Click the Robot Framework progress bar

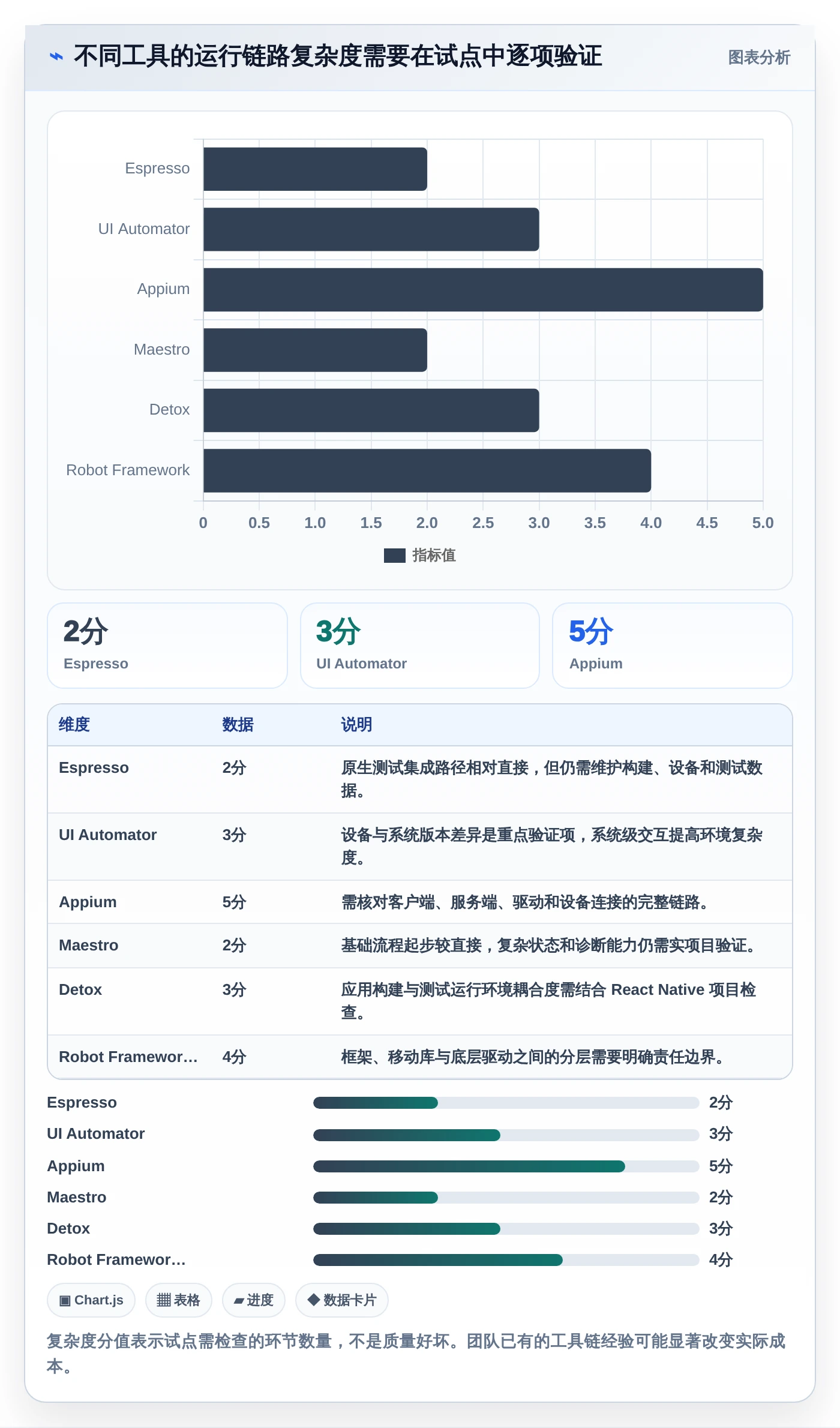click(506, 1260)
